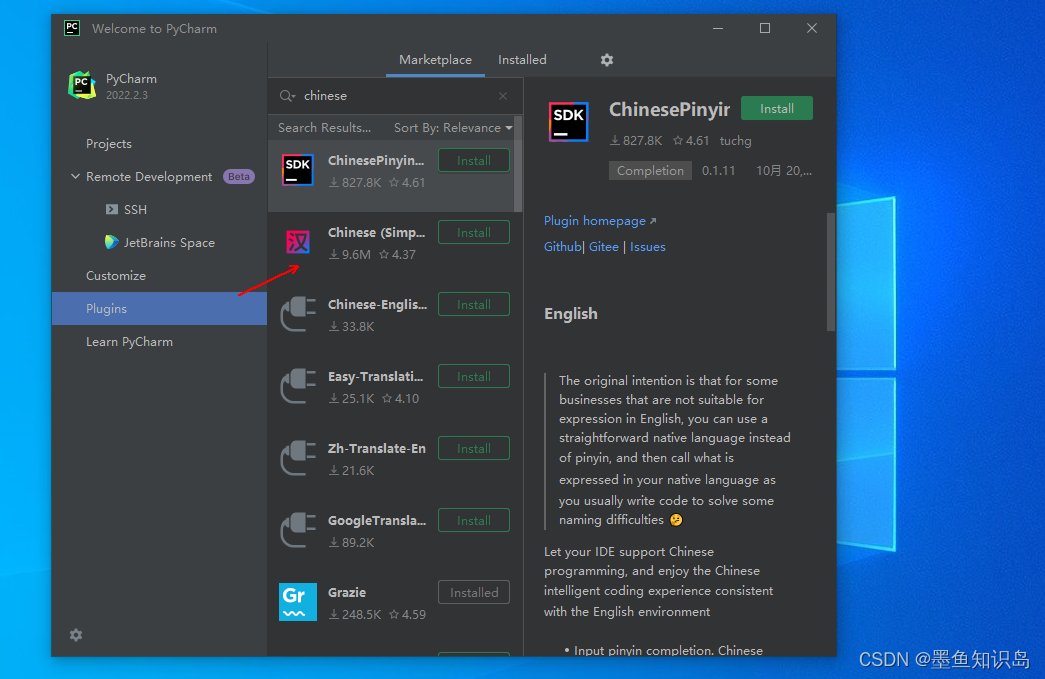Select the GoogleTransla... result name
The width and height of the screenshot is (1045, 679).
(x=377, y=520)
